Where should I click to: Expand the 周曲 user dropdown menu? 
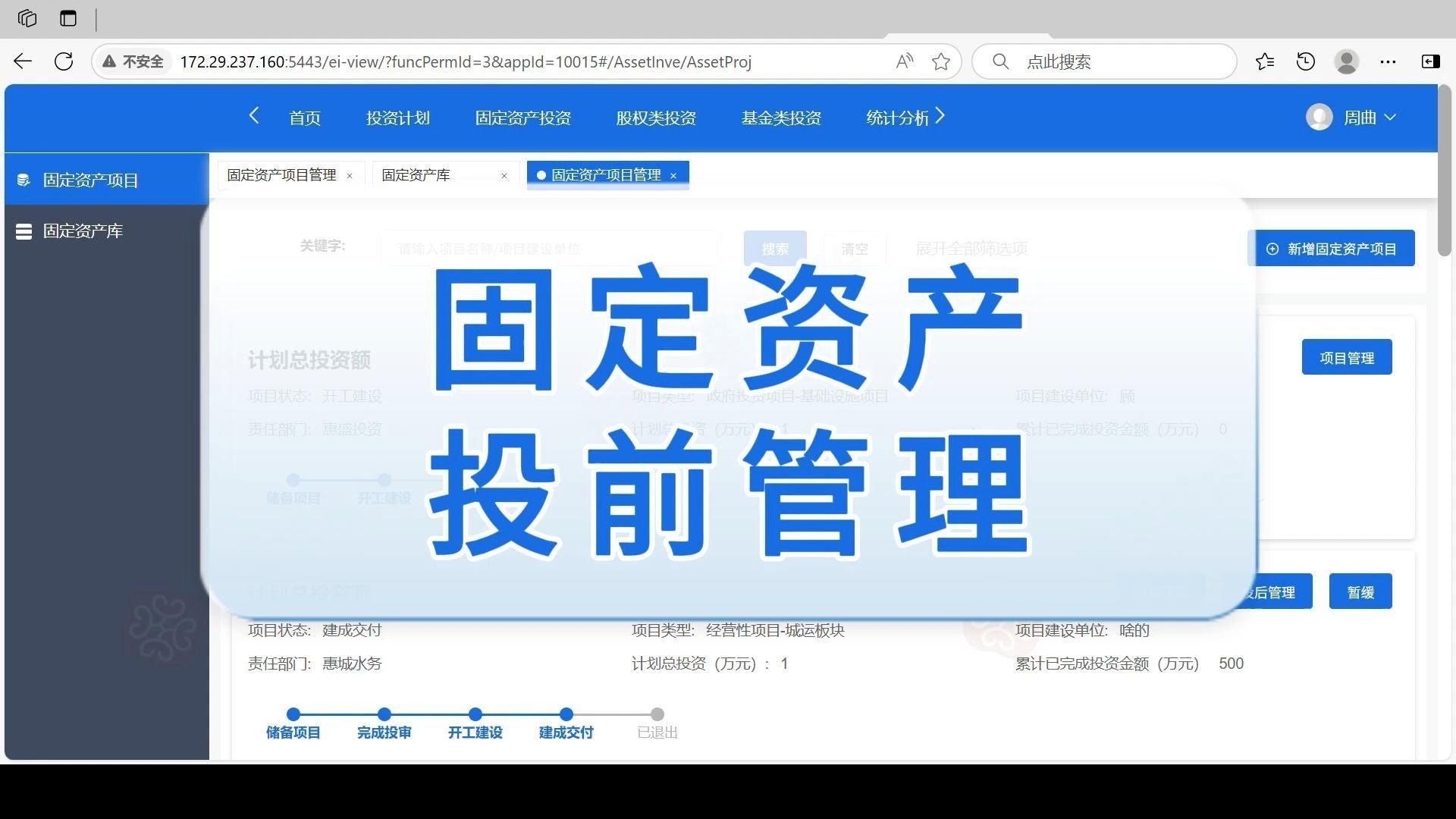coord(1391,118)
